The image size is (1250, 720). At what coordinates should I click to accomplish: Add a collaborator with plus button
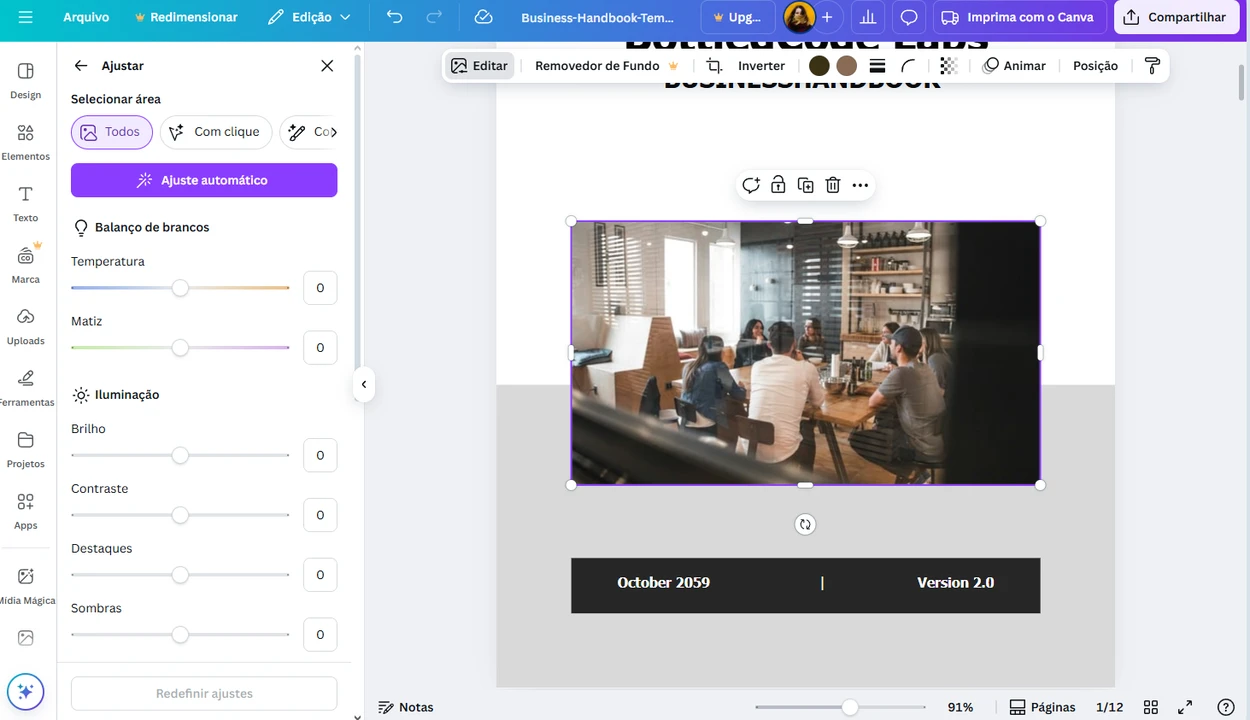[827, 17]
